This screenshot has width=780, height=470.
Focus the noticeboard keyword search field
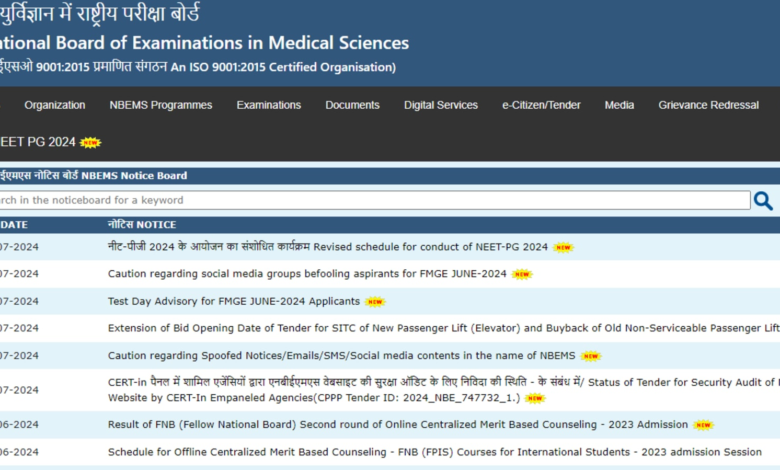375,200
